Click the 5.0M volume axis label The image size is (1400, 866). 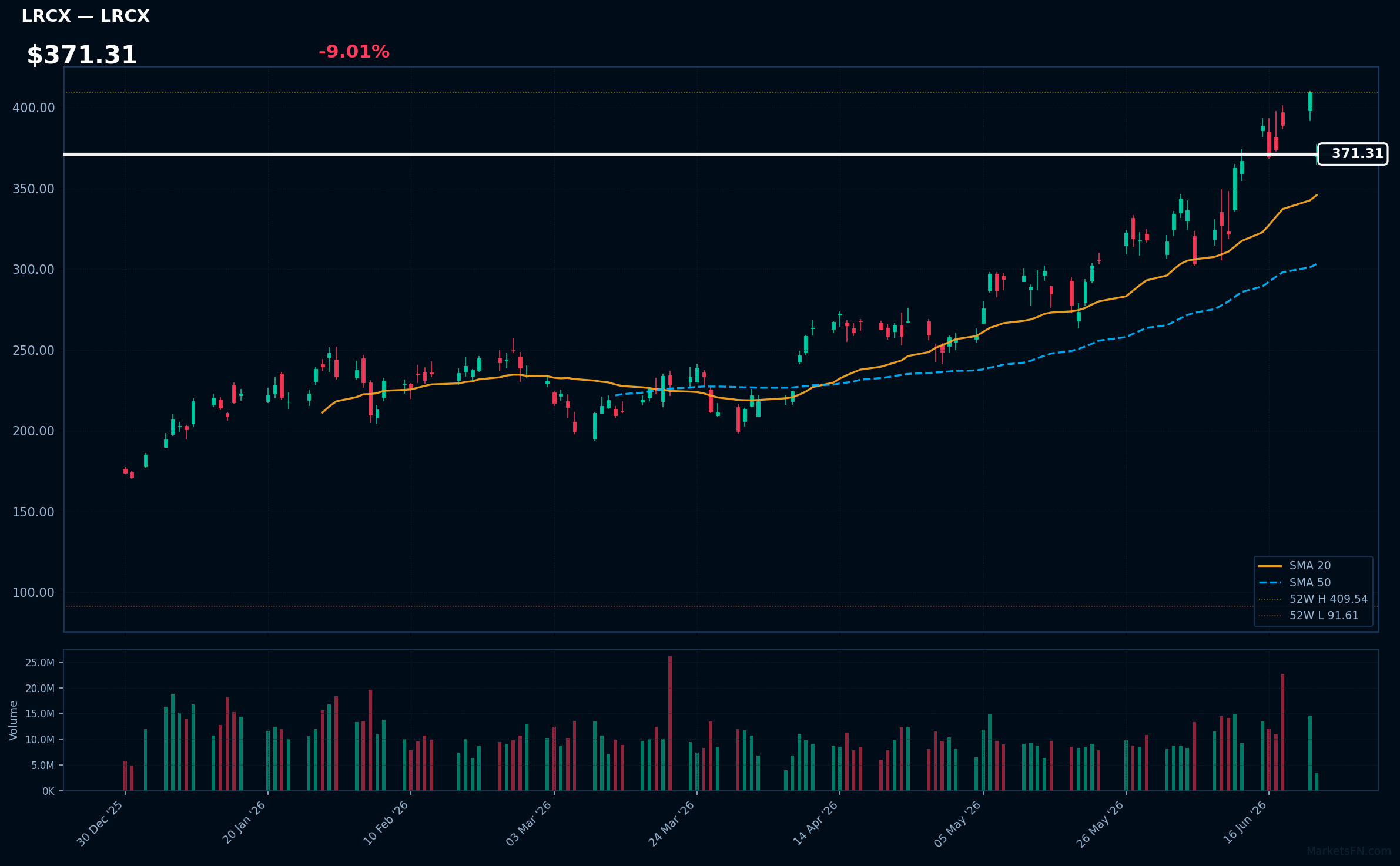tap(43, 766)
